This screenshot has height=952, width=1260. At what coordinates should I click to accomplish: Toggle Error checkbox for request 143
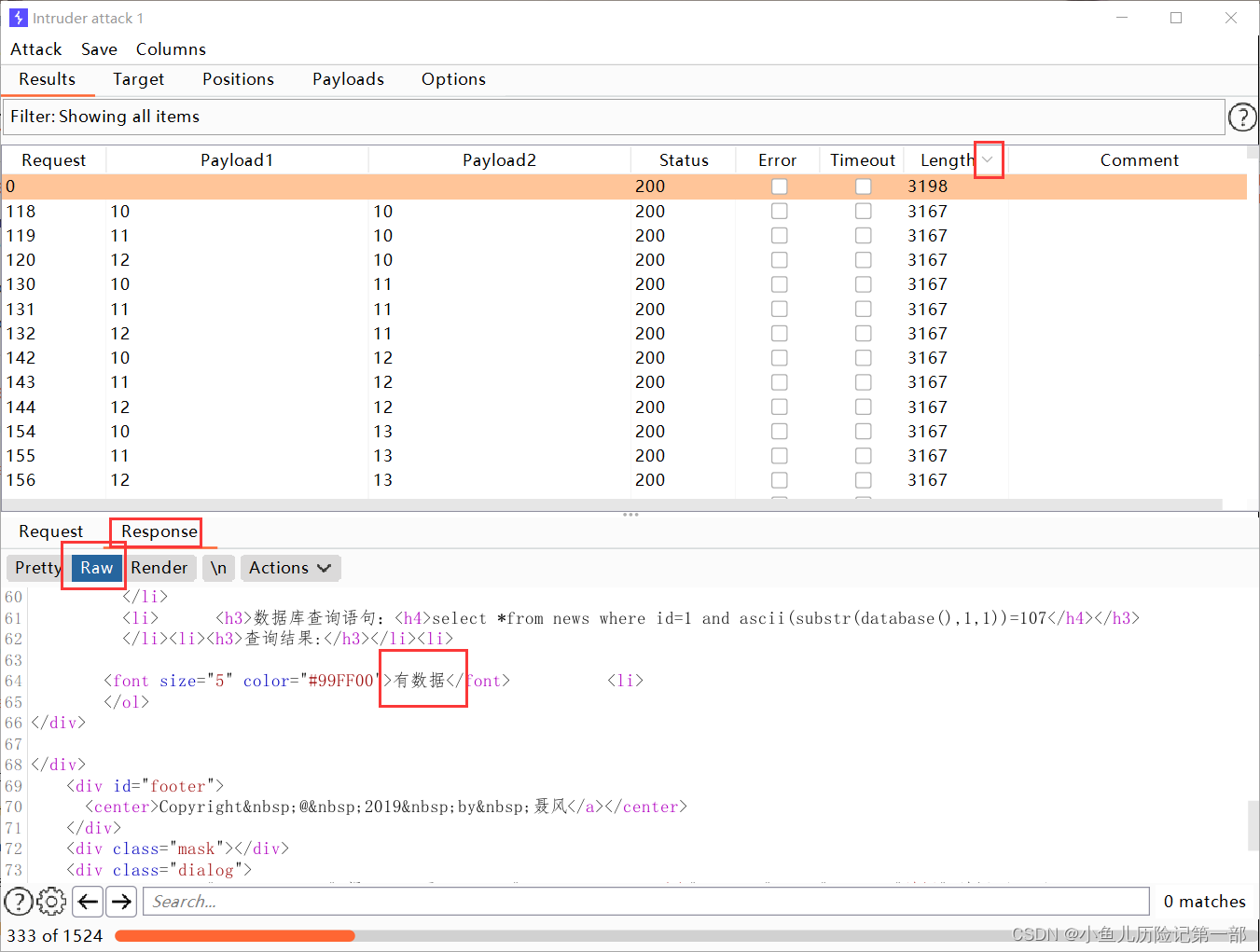(779, 382)
